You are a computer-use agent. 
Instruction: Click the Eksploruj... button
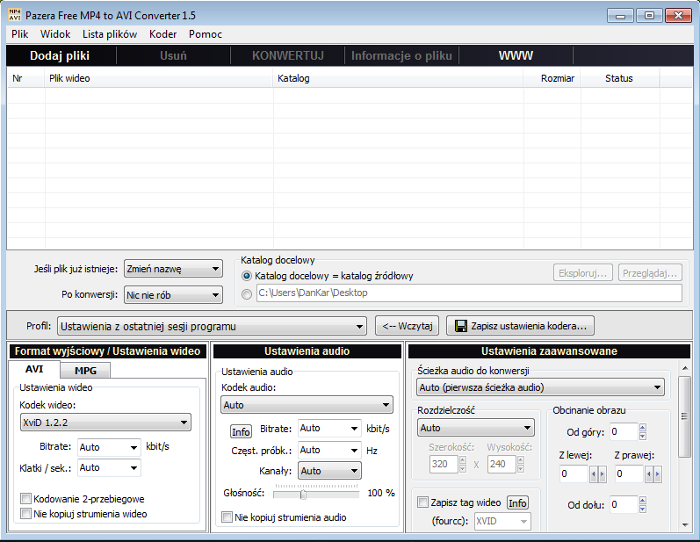click(583, 273)
